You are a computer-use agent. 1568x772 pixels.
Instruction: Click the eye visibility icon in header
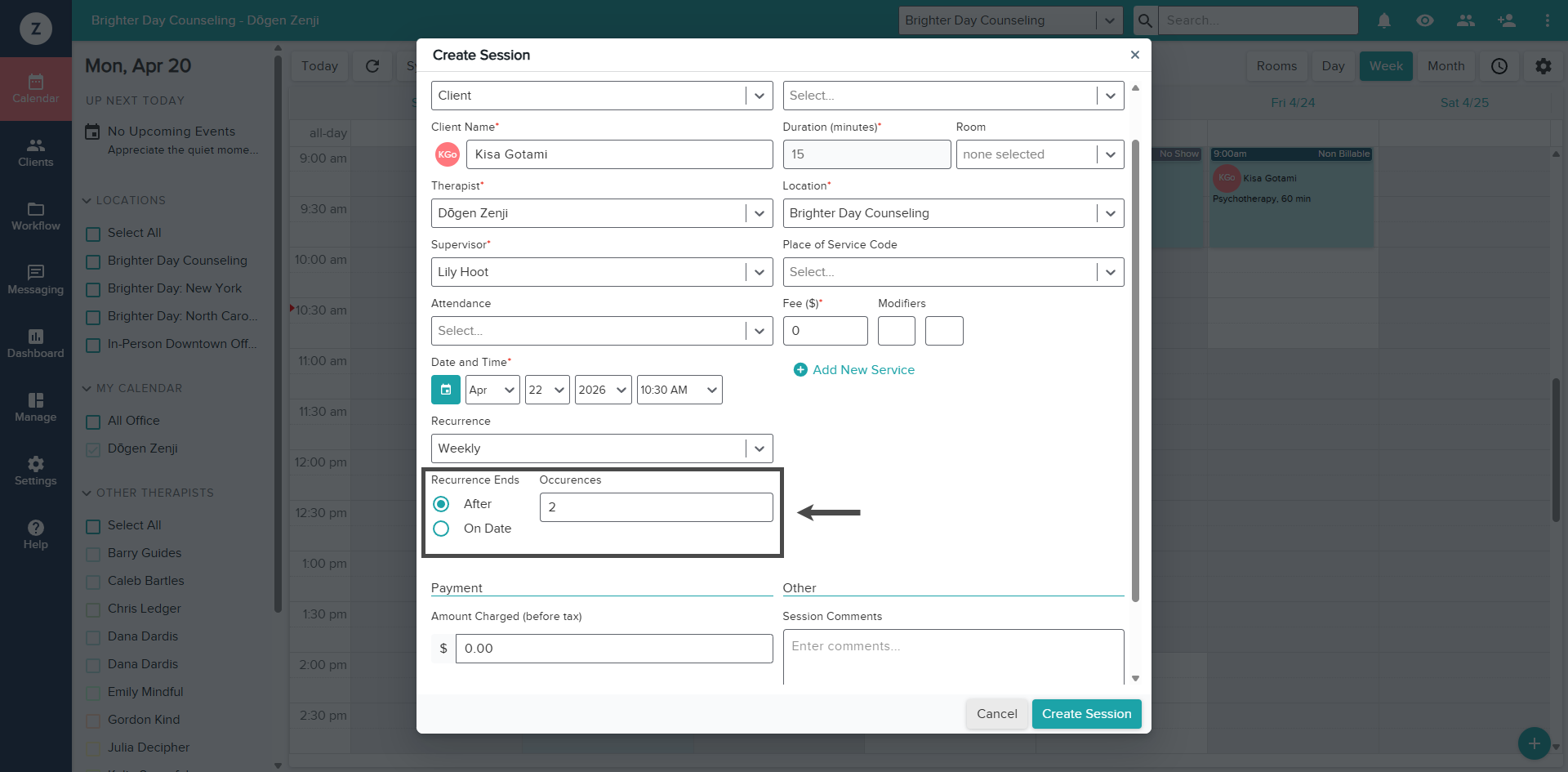coord(1425,20)
